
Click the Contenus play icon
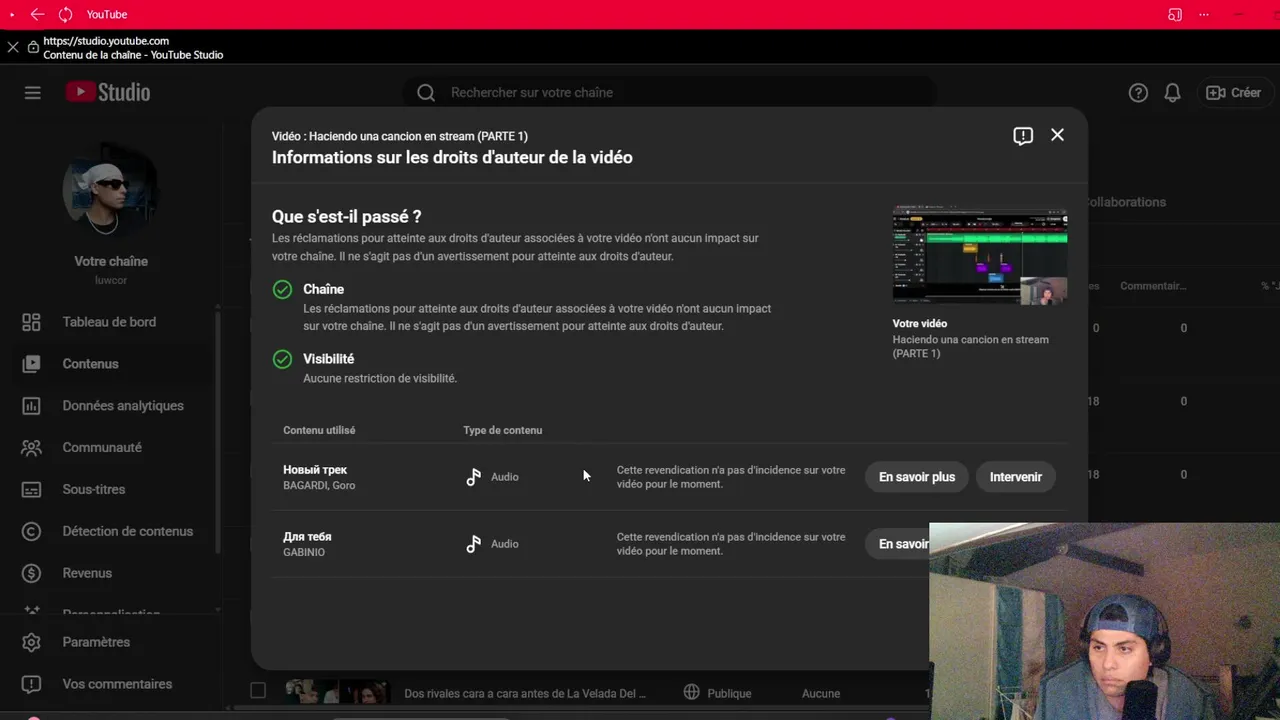(x=31, y=364)
